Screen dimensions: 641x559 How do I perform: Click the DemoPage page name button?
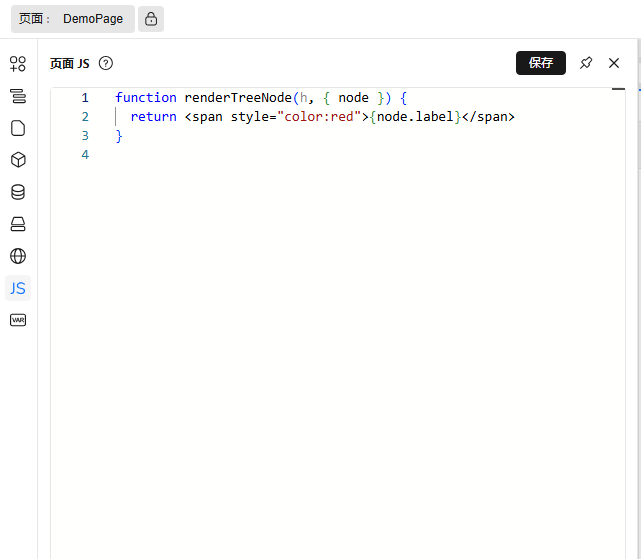pos(73,19)
